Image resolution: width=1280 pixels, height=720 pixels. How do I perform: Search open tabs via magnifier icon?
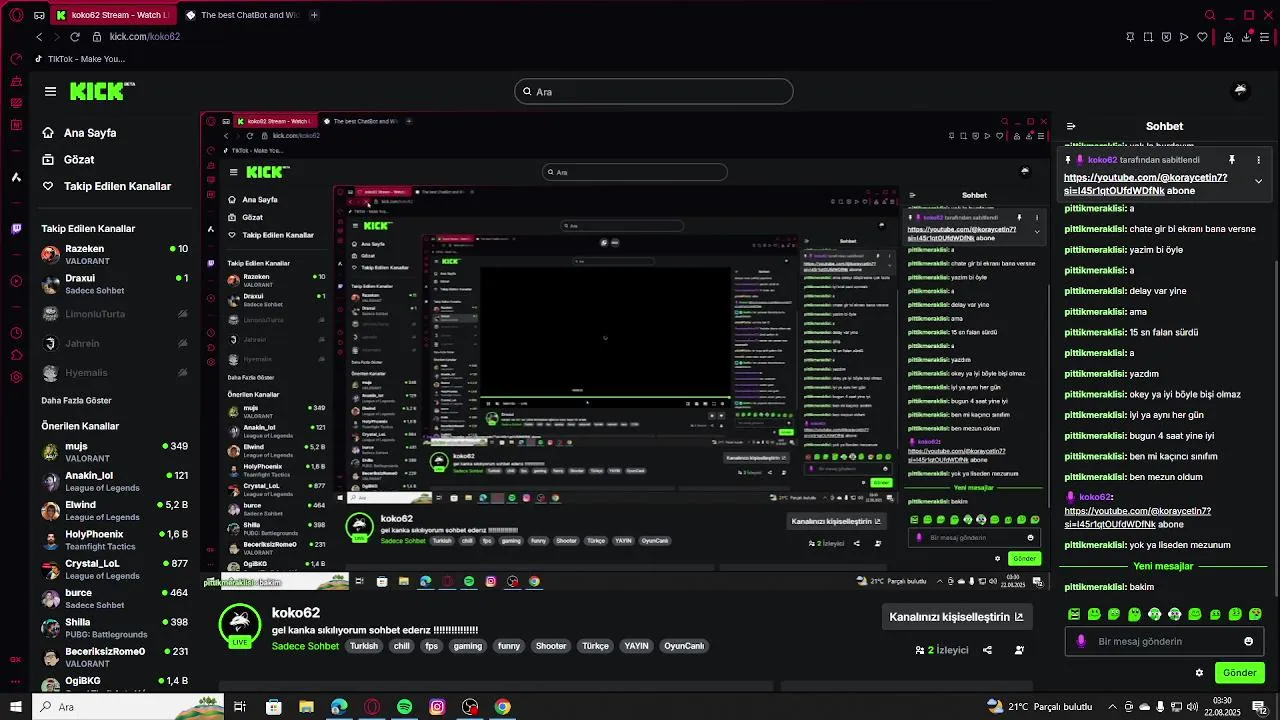[x=1210, y=15]
